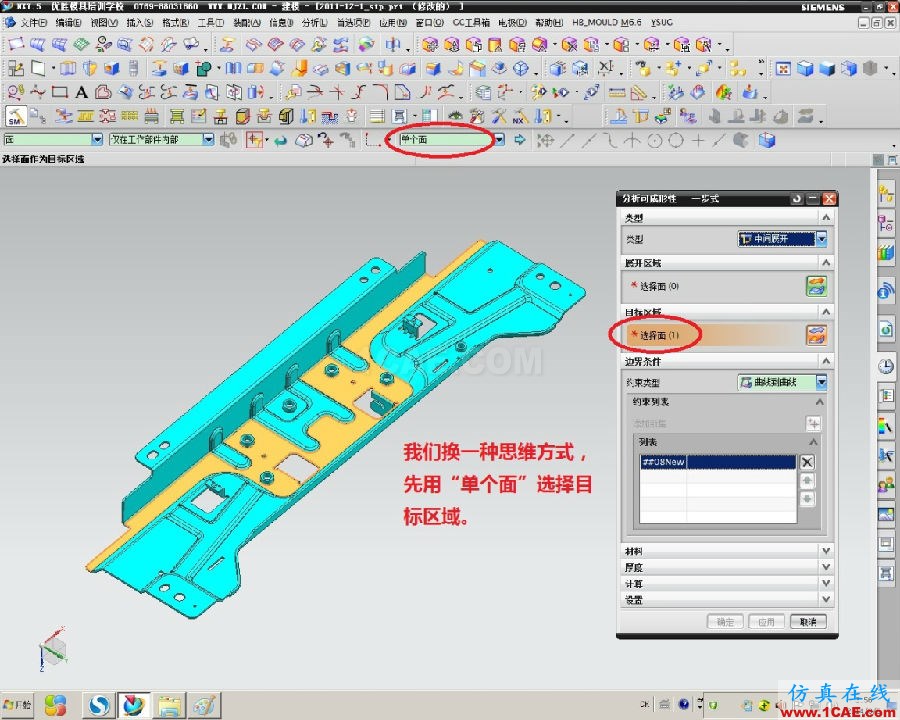Viewport: 900px width, 720px height.
Task: Open the books library icon in resource bar
Action: [x=886, y=253]
